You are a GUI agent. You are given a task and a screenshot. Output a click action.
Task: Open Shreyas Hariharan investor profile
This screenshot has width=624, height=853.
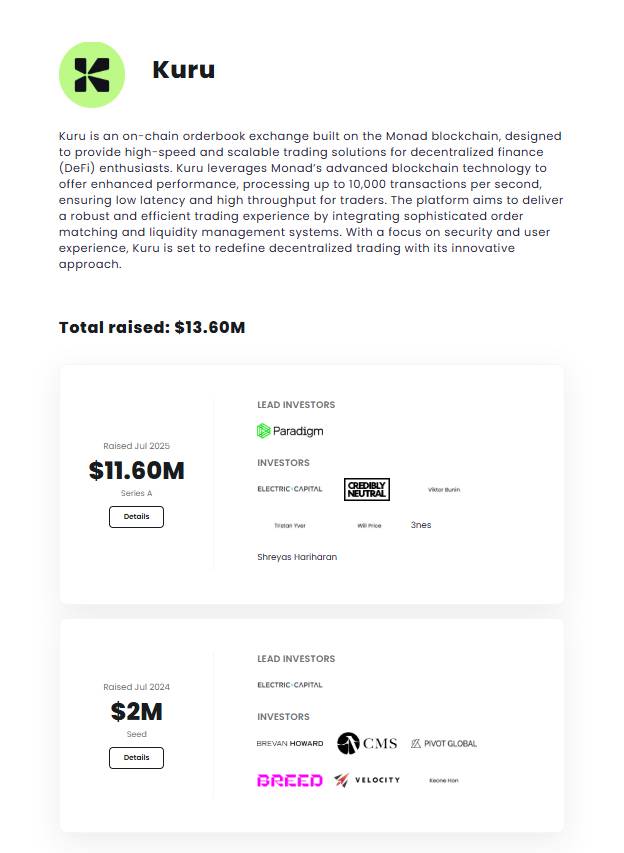297,557
